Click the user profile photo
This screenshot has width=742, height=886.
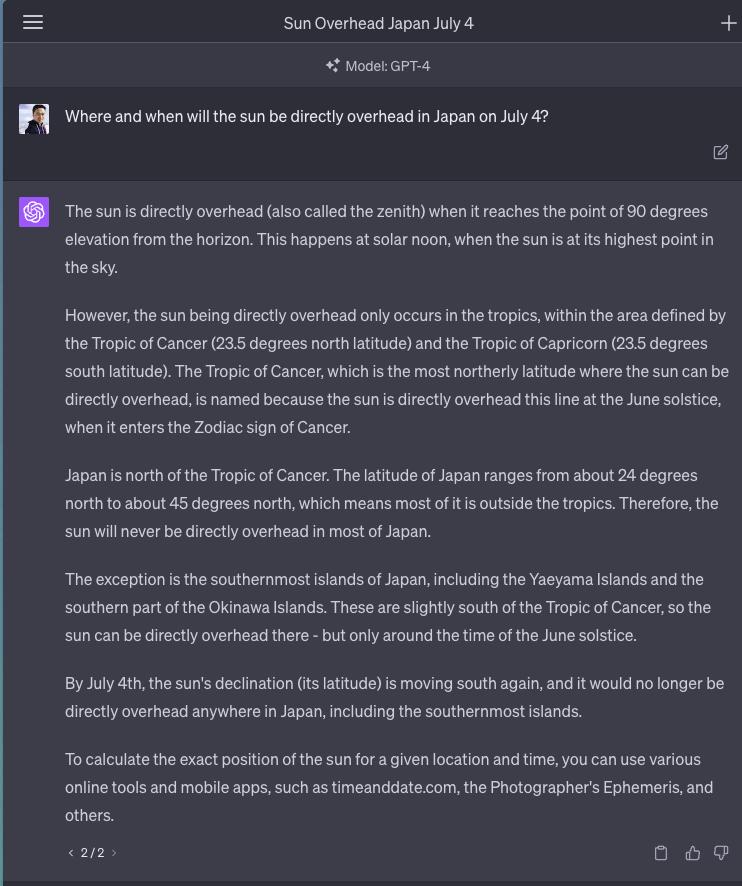click(34, 119)
